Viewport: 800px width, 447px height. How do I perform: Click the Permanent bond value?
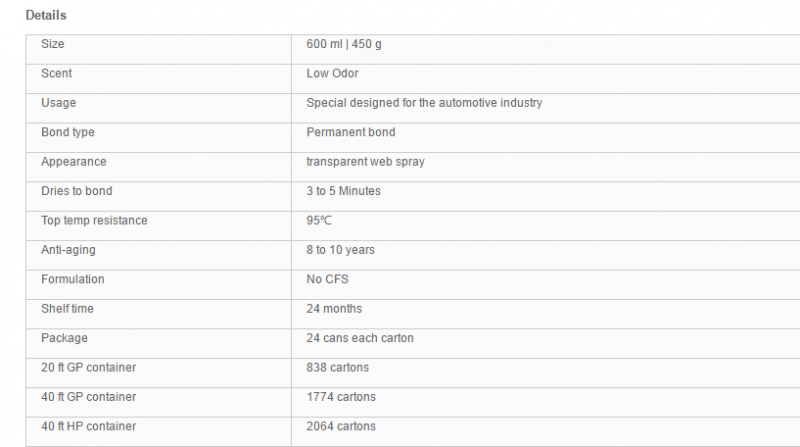(351, 133)
